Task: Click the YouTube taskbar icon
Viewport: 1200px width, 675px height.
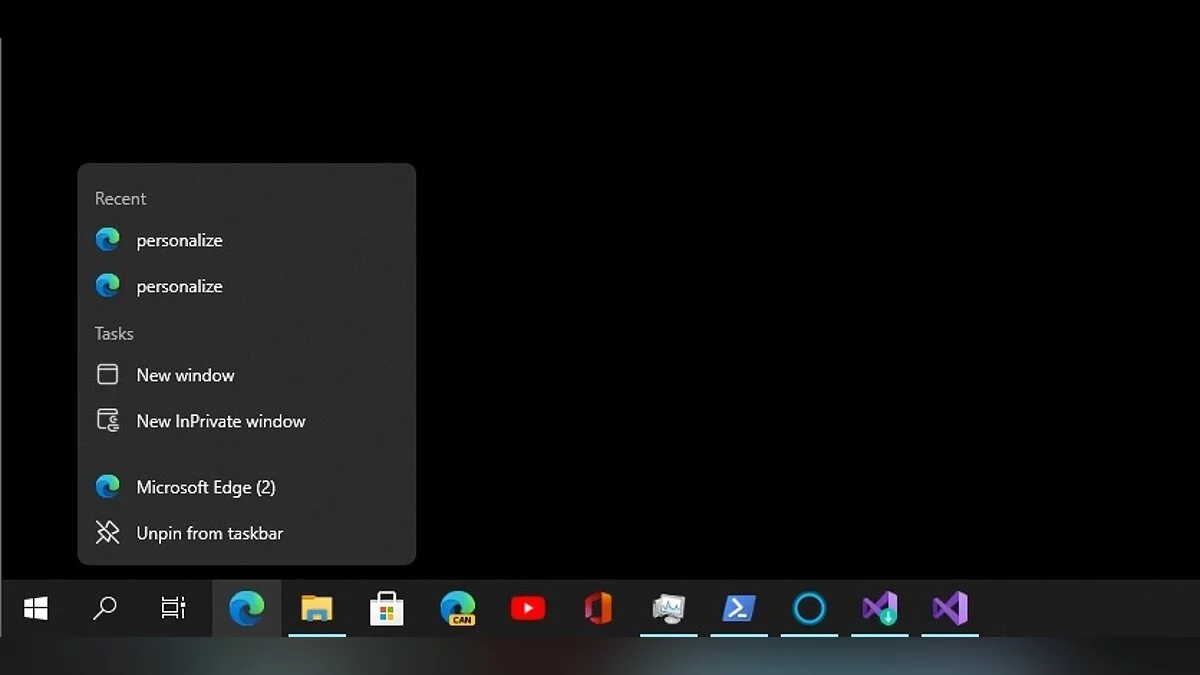Action: coord(528,608)
